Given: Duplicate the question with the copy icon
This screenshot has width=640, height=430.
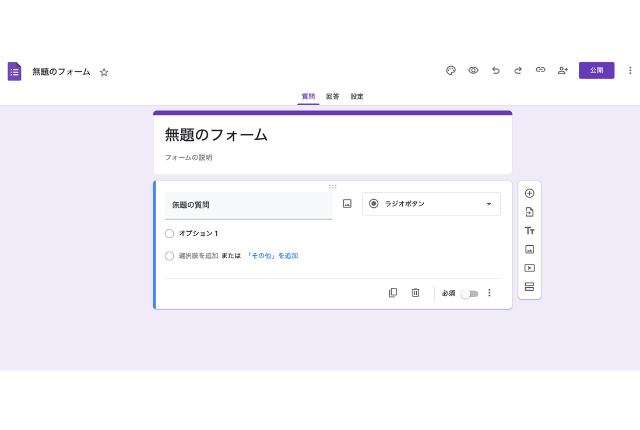Looking at the screenshot, I should tap(393, 293).
